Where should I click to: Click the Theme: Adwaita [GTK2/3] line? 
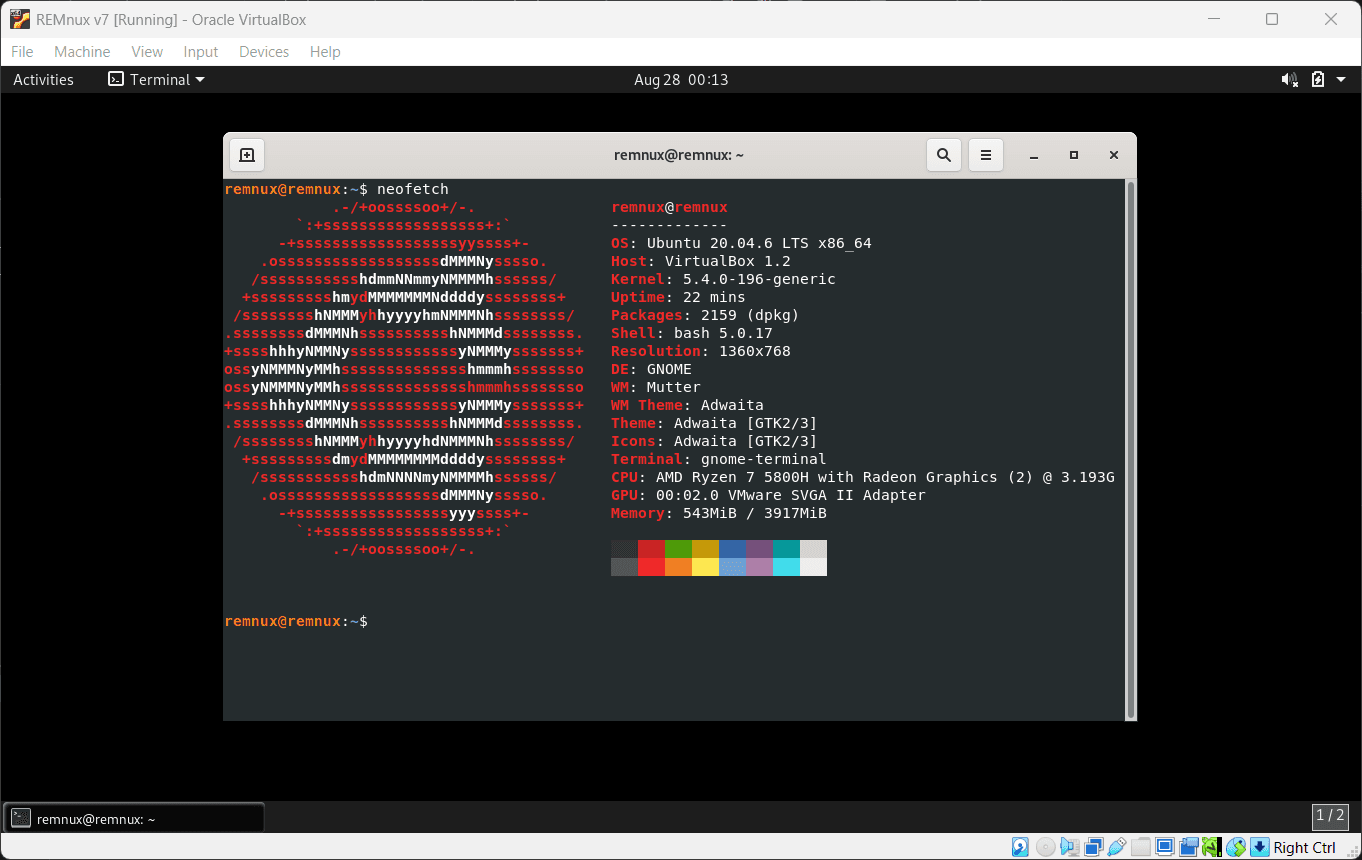[714, 423]
